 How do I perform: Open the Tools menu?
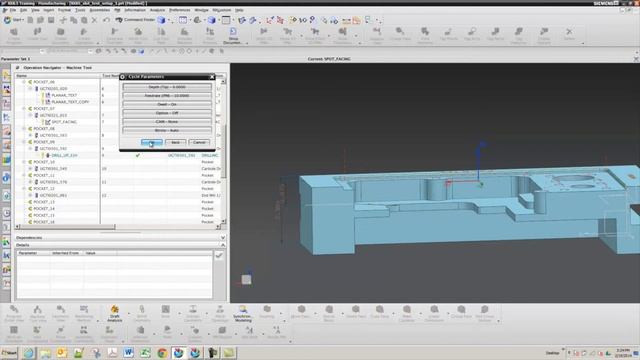pos(80,10)
